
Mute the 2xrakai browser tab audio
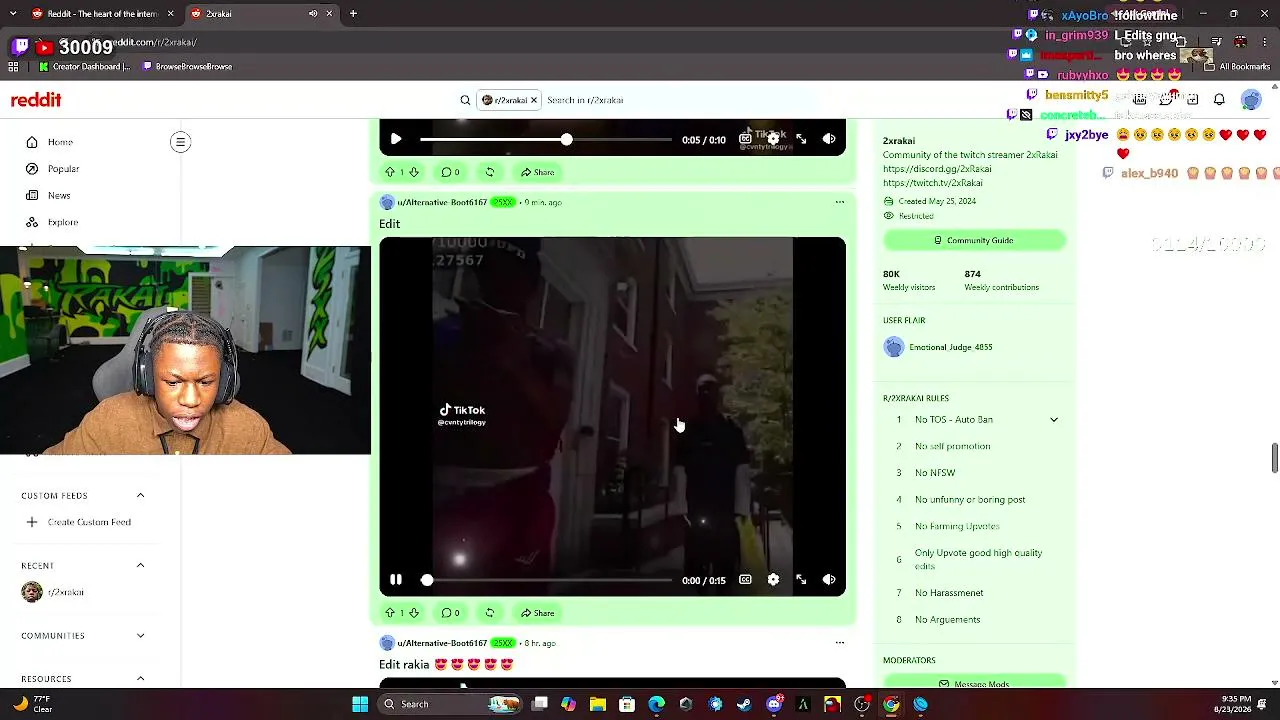pyautogui.click(x=313, y=14)
